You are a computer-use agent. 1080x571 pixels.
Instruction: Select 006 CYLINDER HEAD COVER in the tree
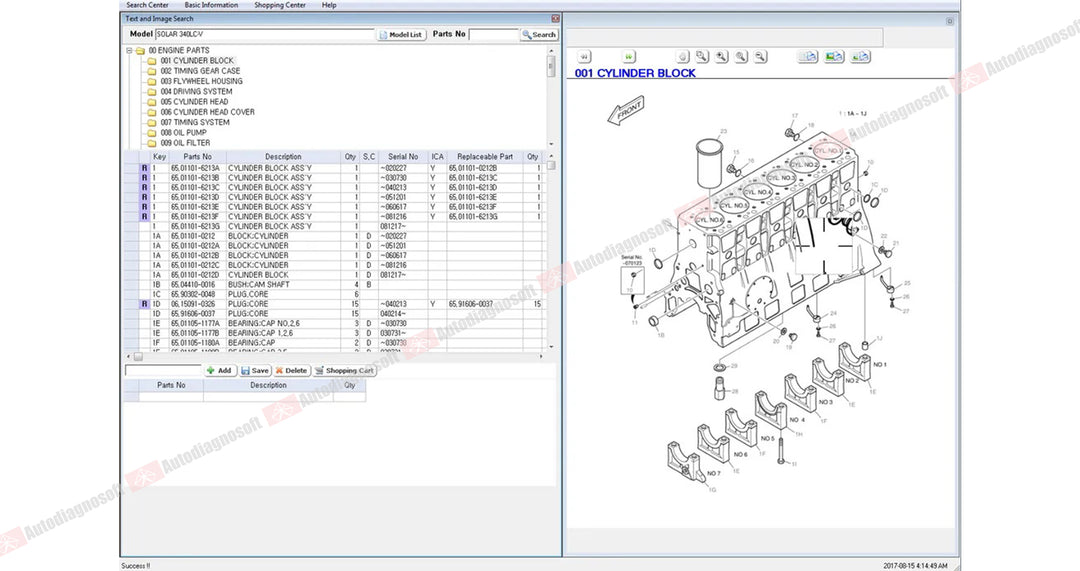207,112
